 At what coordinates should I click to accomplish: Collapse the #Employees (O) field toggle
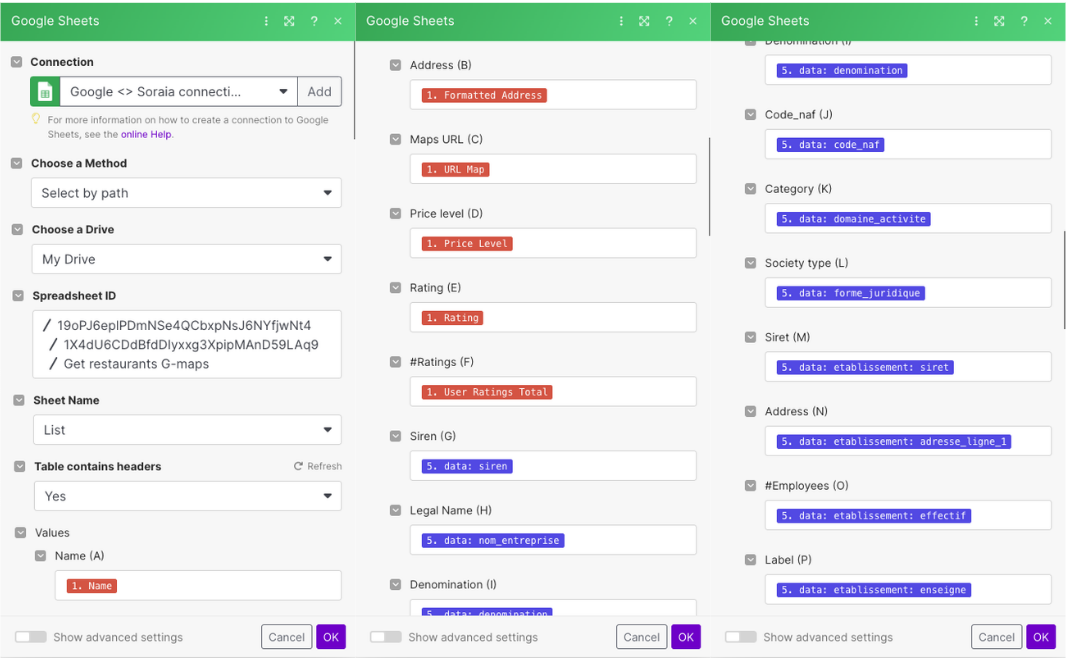click(751, 486)
